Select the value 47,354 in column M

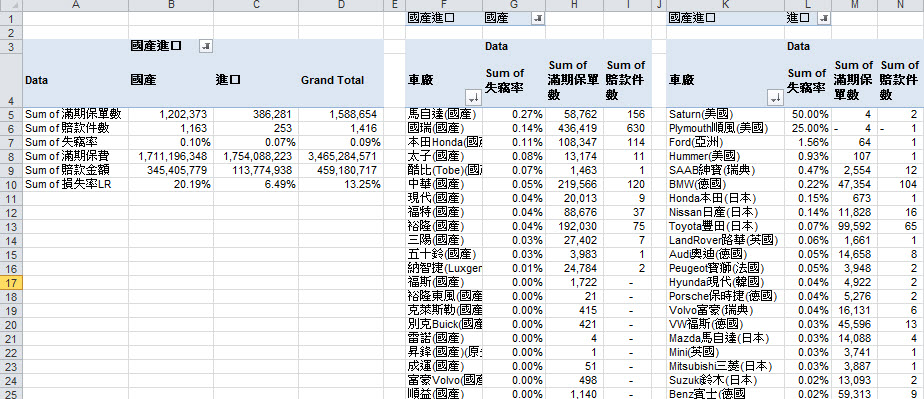point(854,184)
